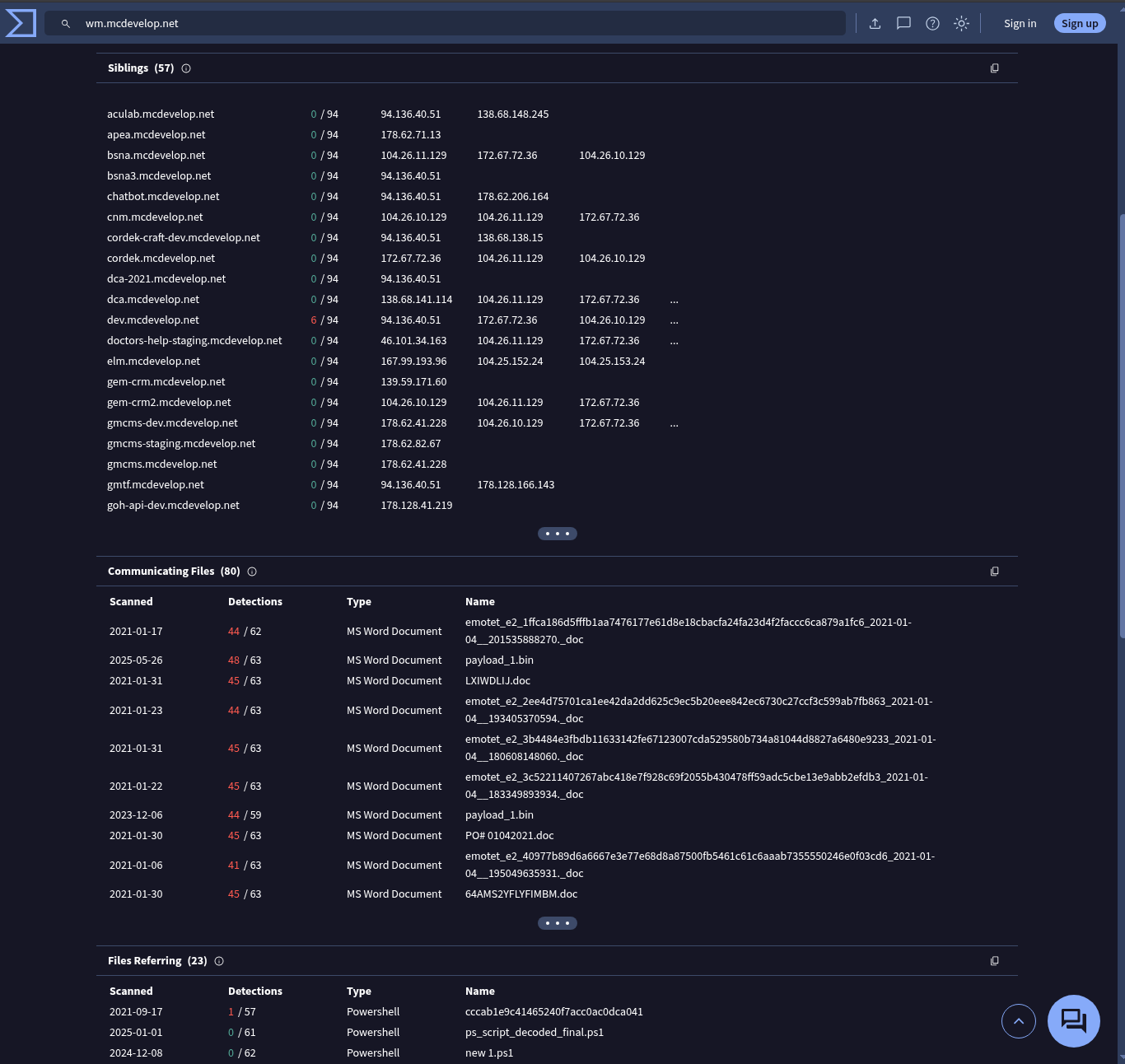1125x1064 pixels.
Task: Expand more IPs for dca.mcdevelop.net
Action: click(675, 300)
